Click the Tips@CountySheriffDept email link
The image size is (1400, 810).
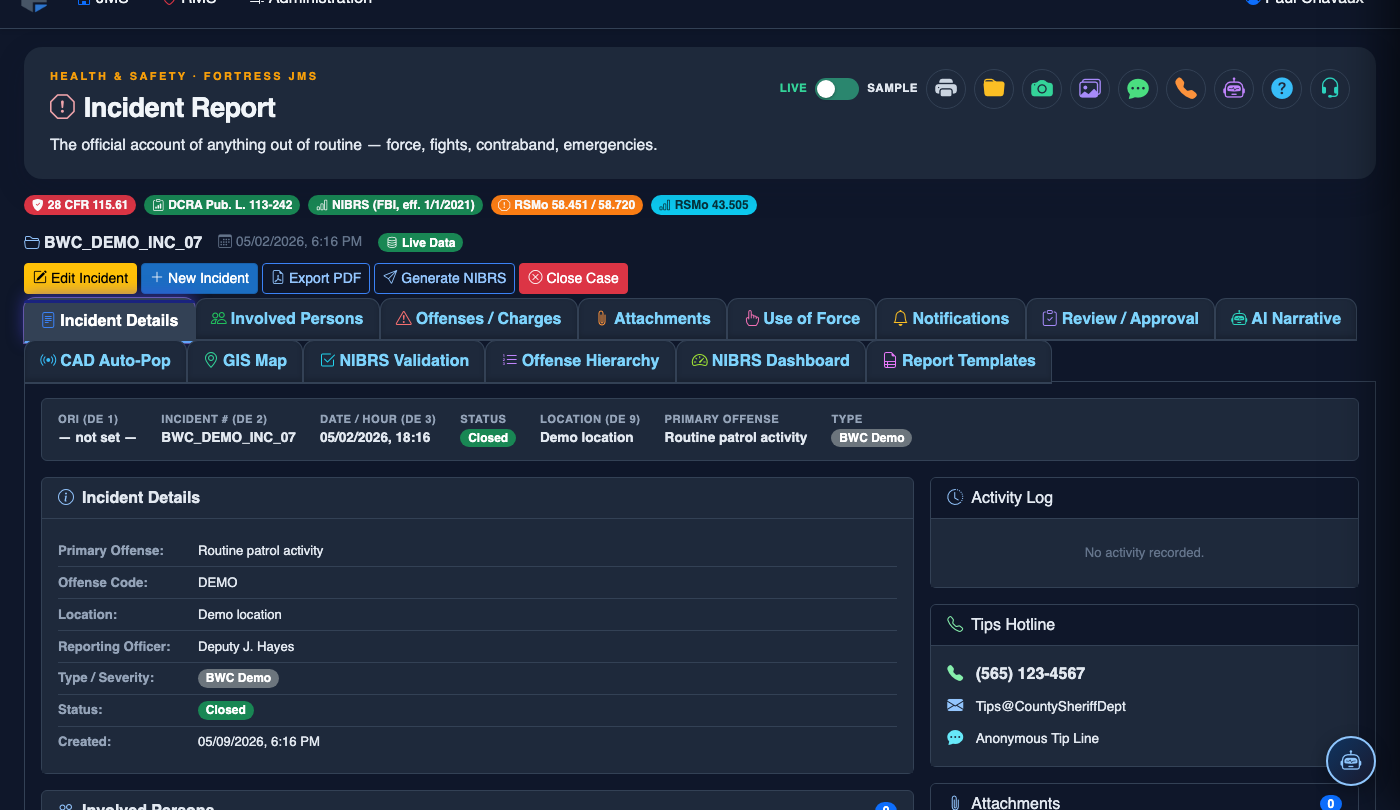[x=1051, y=706]
